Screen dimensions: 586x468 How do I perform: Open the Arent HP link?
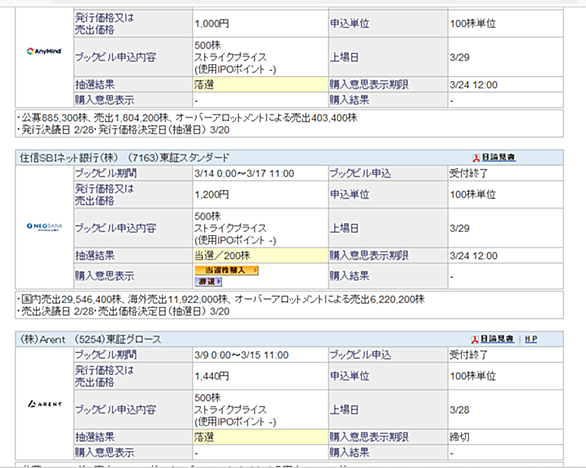pyautogui.click(x=531, y=339)
